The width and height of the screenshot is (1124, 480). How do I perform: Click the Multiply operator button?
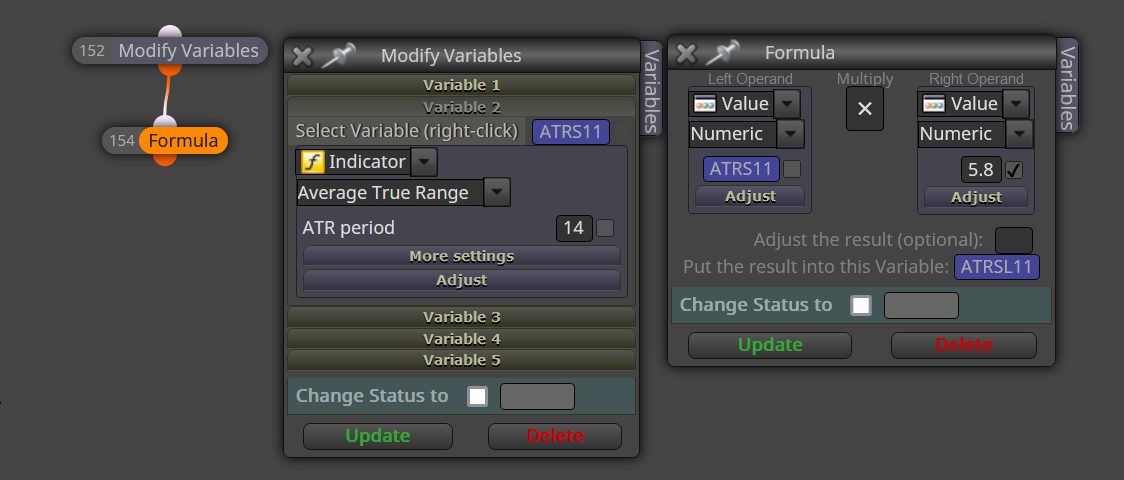pyautogui.click(x=865, y=109)
